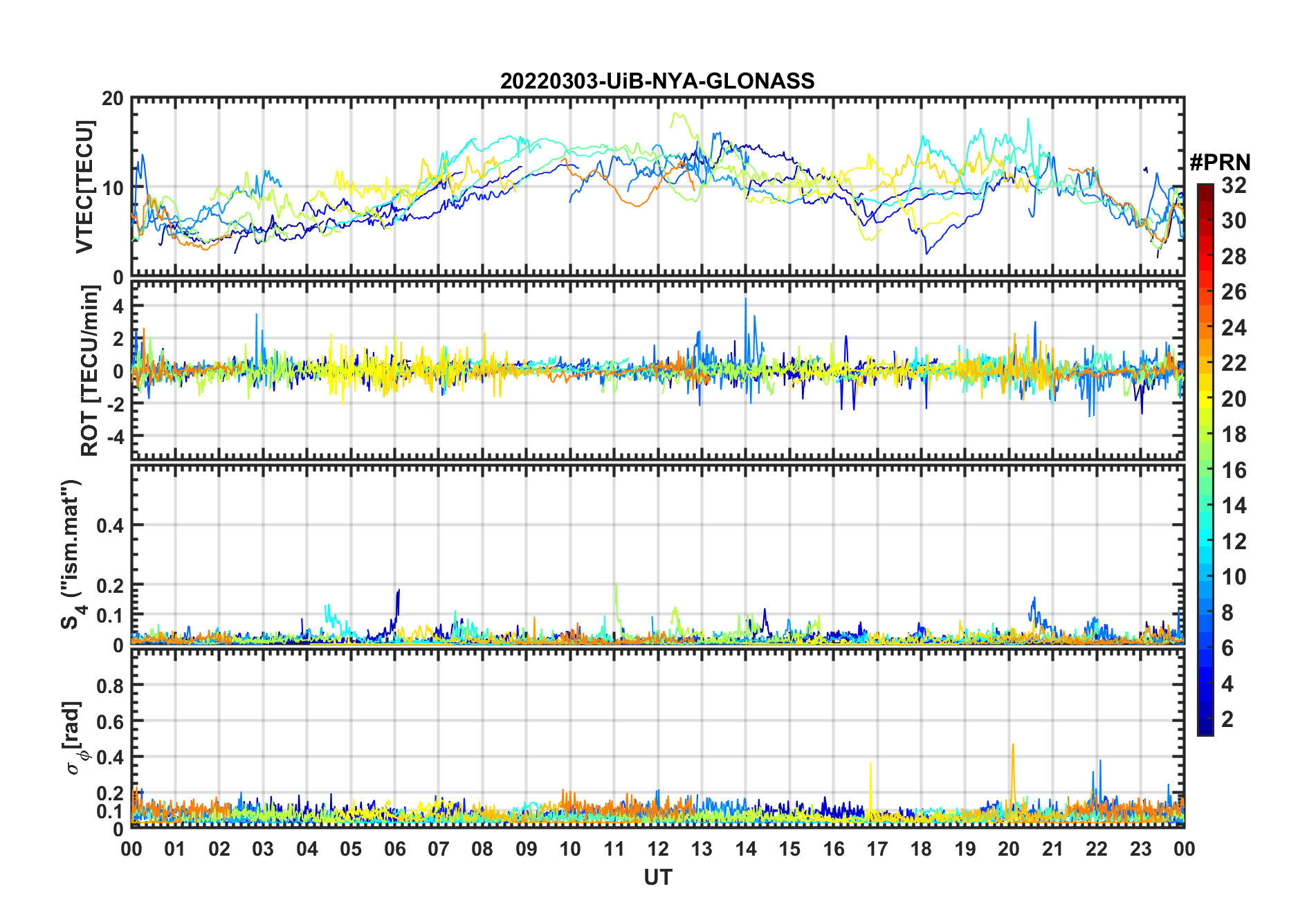Select the VTEC[TECU] y-axis label

(84, 187)
